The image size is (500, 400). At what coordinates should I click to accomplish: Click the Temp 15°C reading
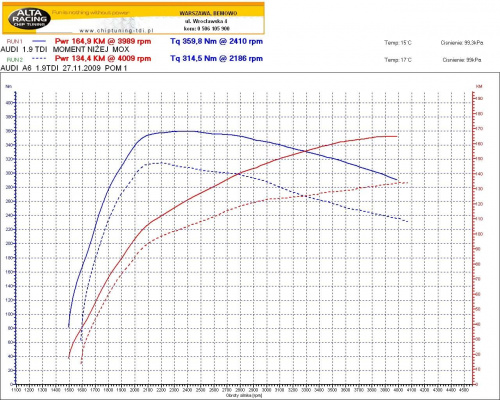(398, 43)
